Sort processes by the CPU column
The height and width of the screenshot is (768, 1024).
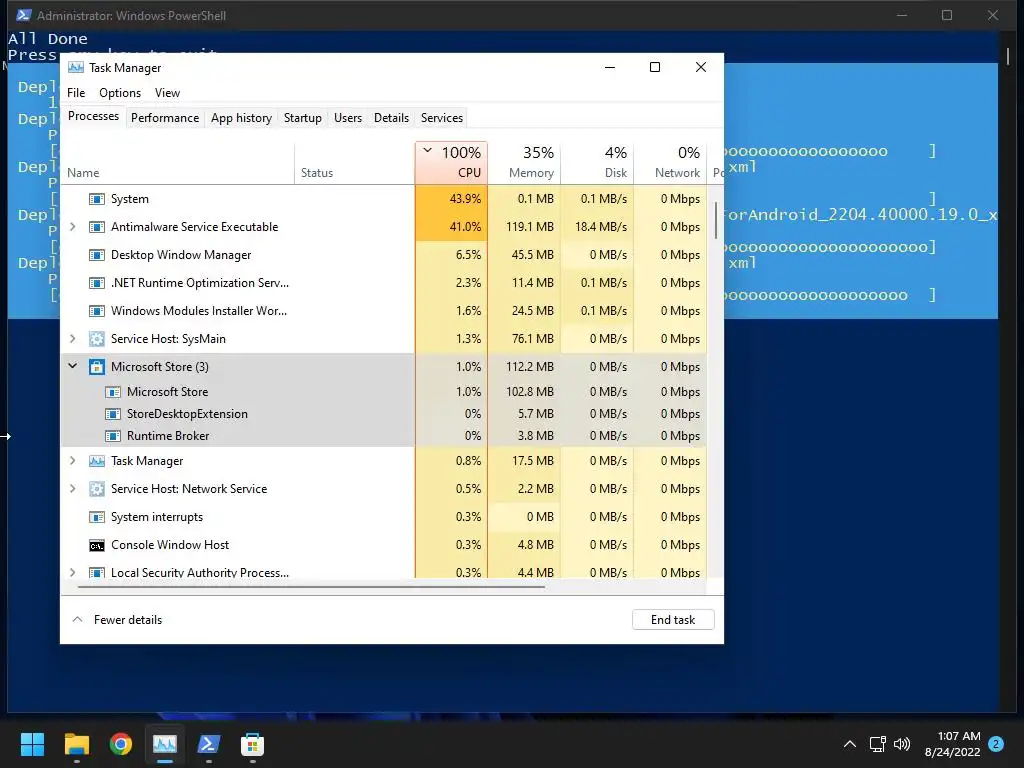pyautogui.click(x=451, y=163)
